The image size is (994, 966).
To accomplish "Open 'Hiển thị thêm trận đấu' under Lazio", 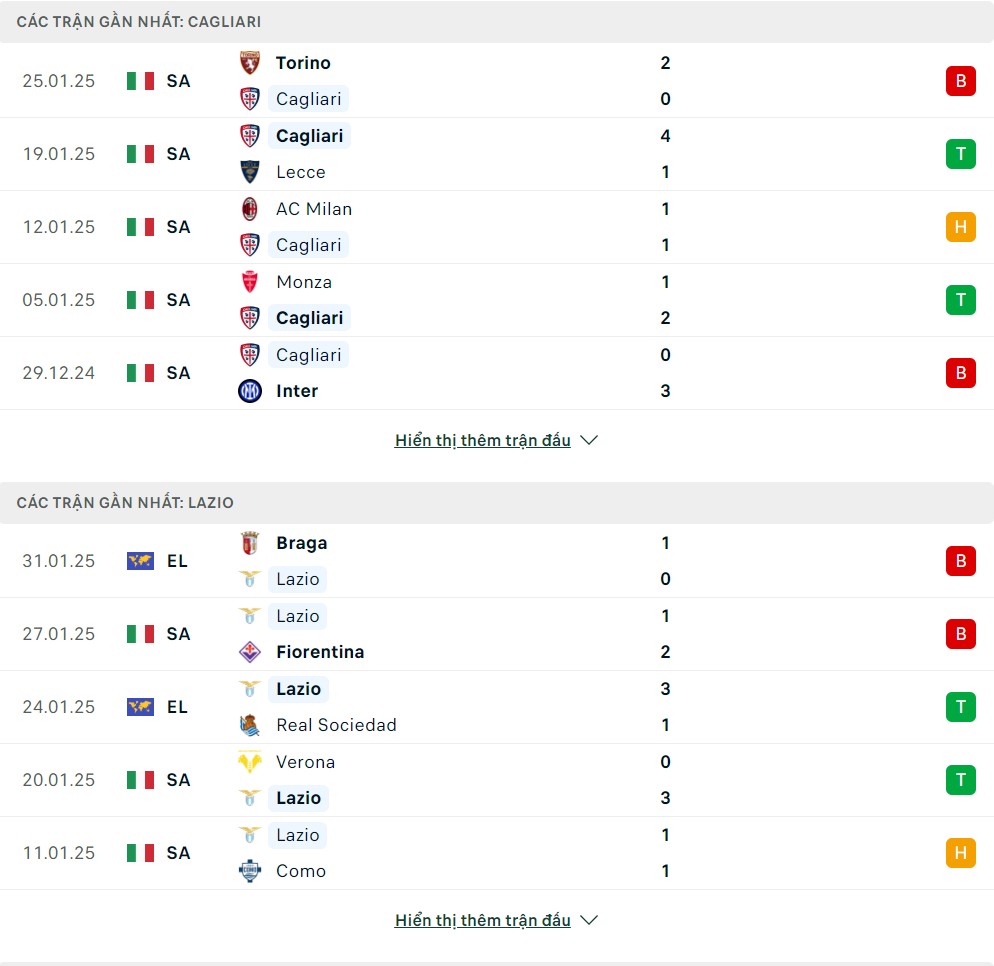I will (482, 920).
